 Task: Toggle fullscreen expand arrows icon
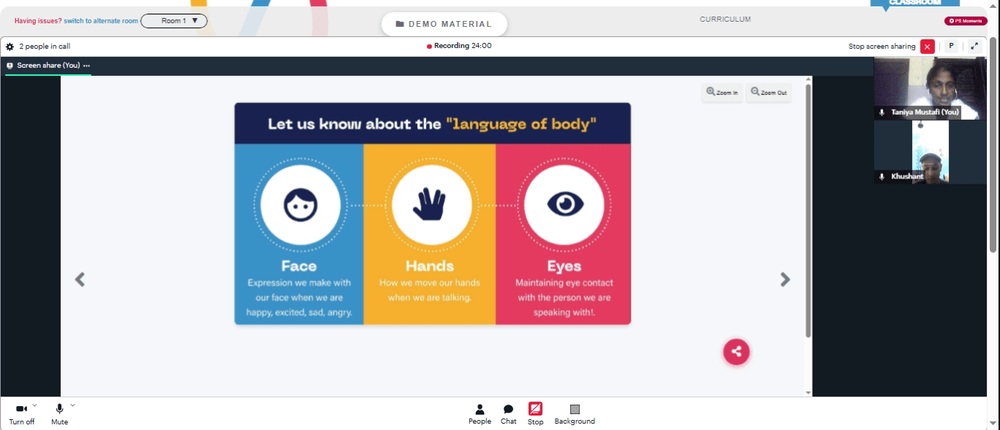[x=974, y=46]
